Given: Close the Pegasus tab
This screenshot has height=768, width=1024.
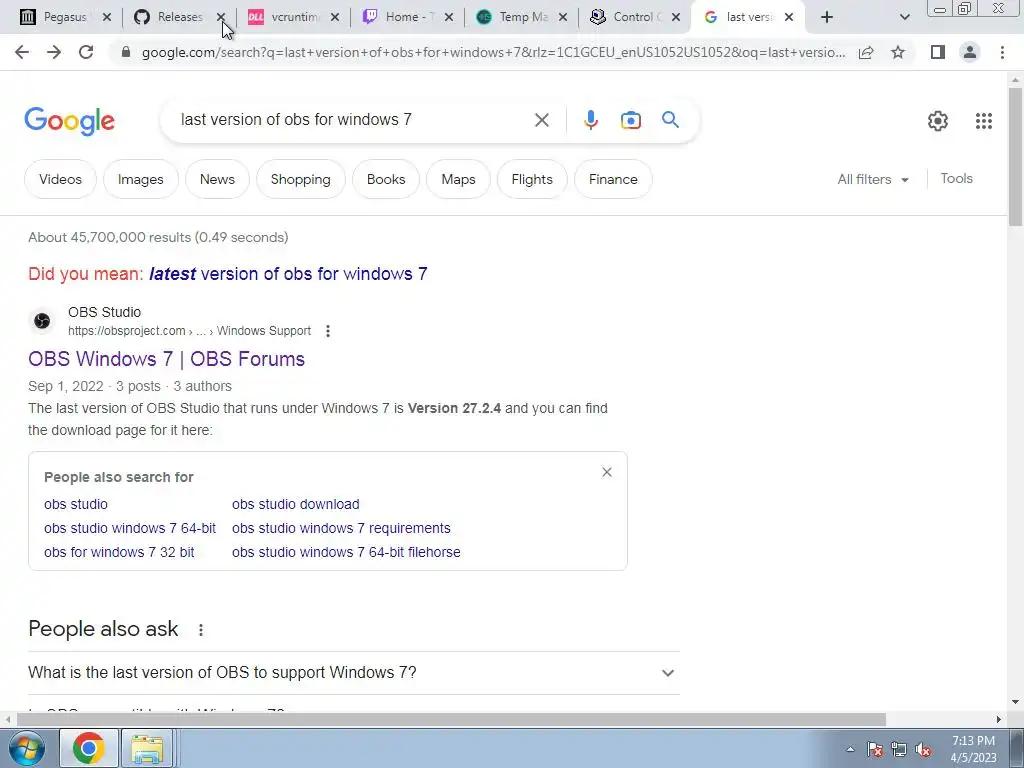Looking at the screenshot, I should (107, 17).
